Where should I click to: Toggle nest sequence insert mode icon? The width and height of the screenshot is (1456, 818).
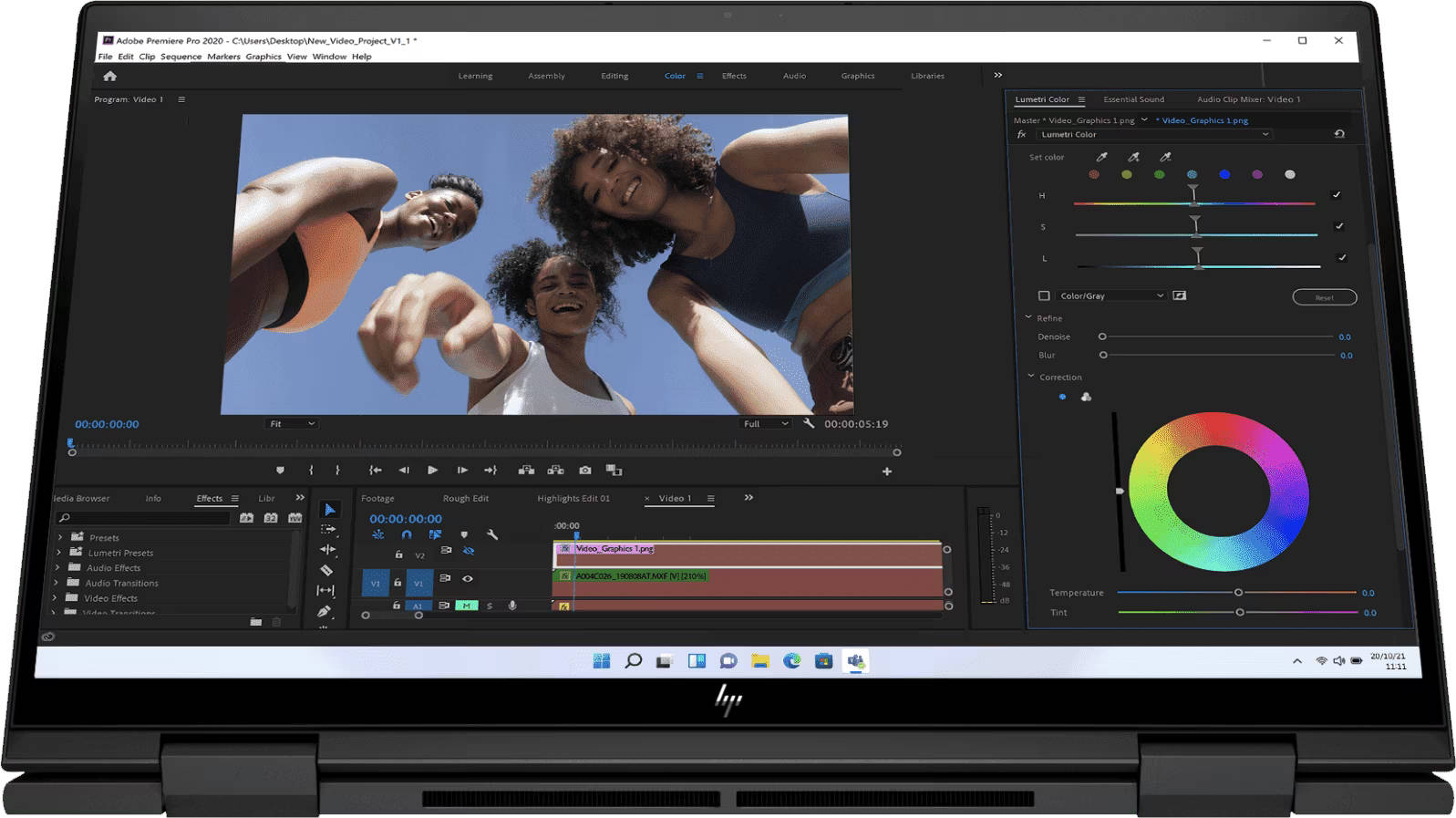[377, 534]
